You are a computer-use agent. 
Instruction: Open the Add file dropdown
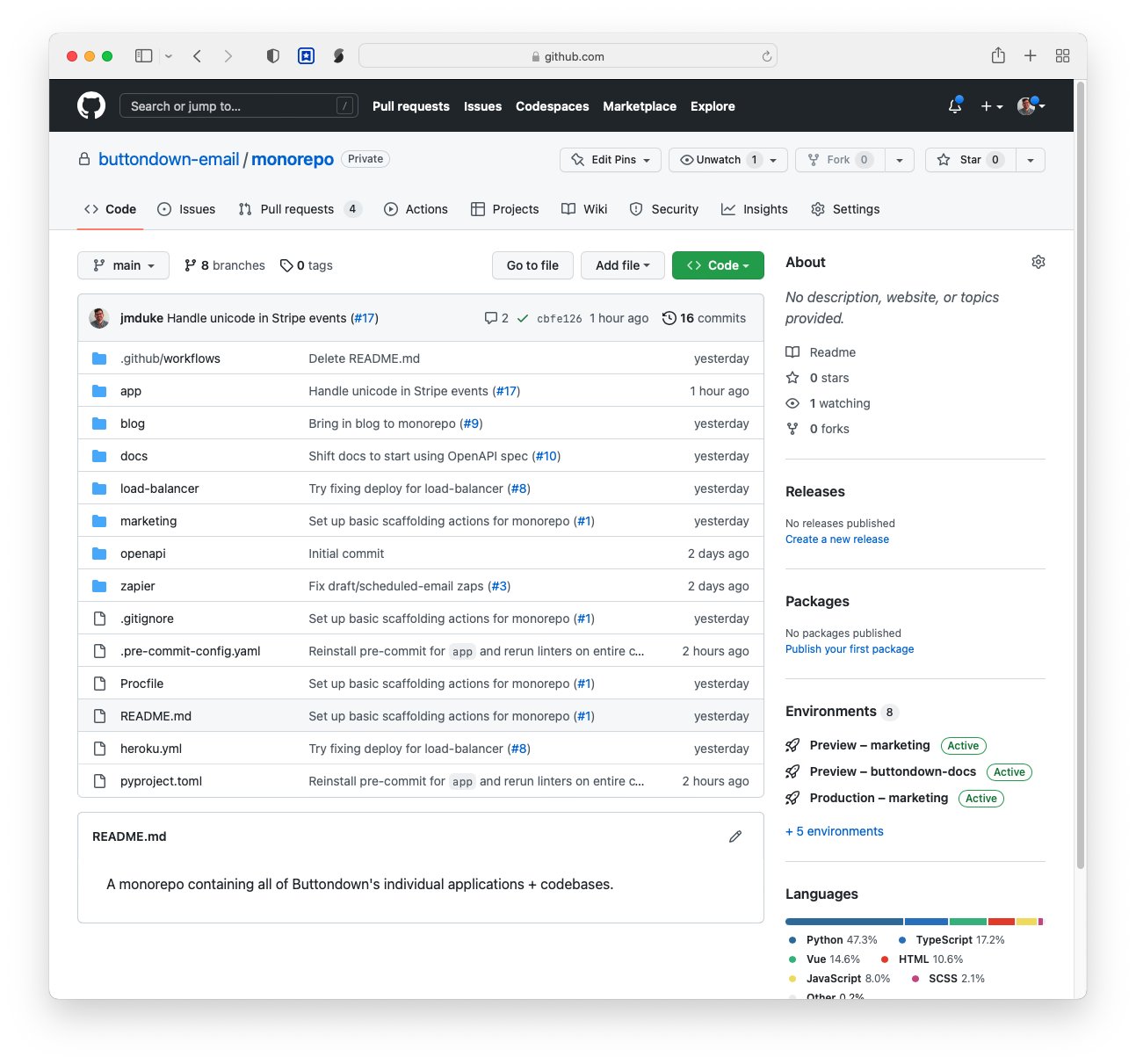click(x=623, y=265)
